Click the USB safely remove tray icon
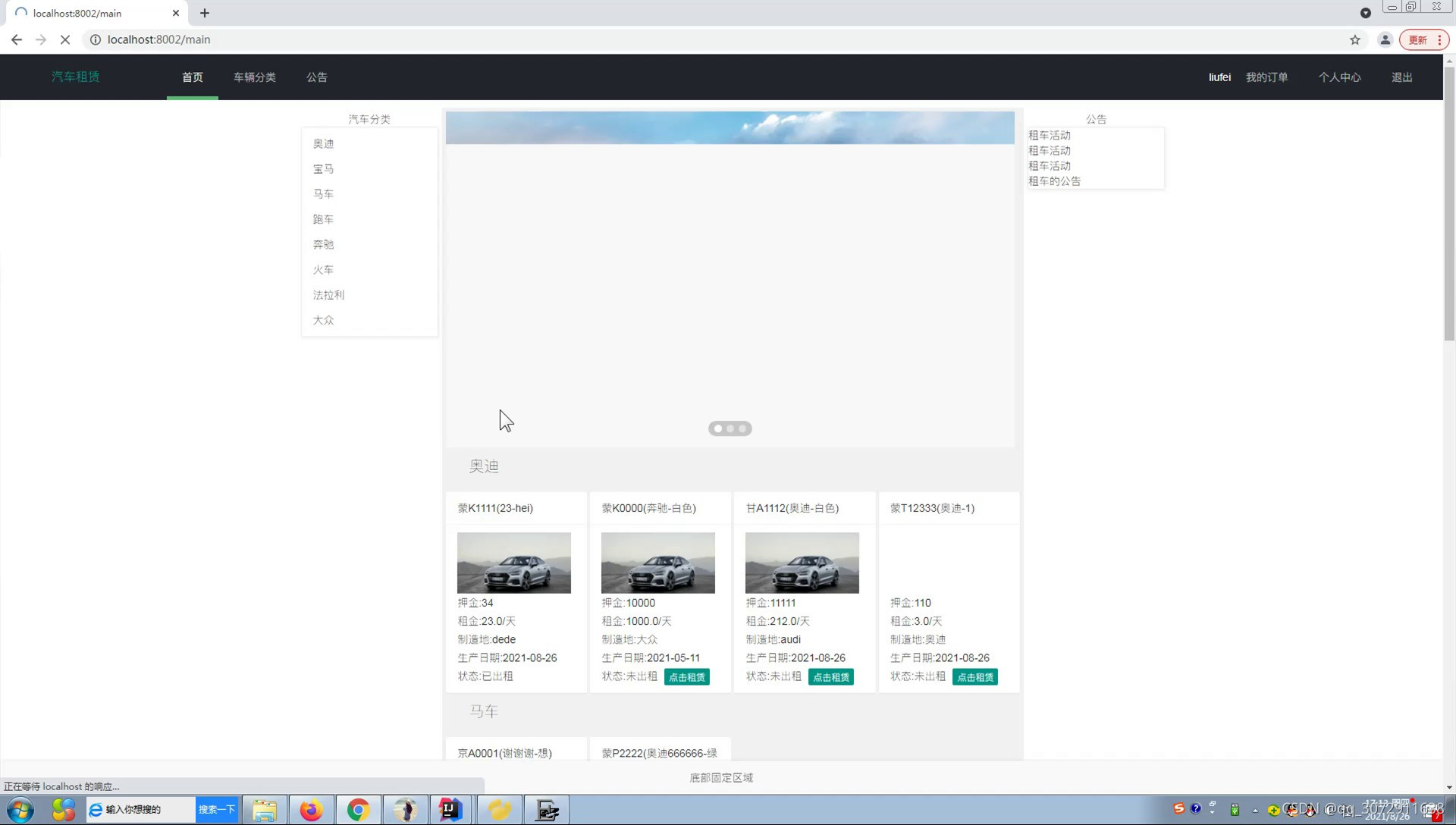The width and height of the screenshot is (1456, 825). (x=1235, y=809)
